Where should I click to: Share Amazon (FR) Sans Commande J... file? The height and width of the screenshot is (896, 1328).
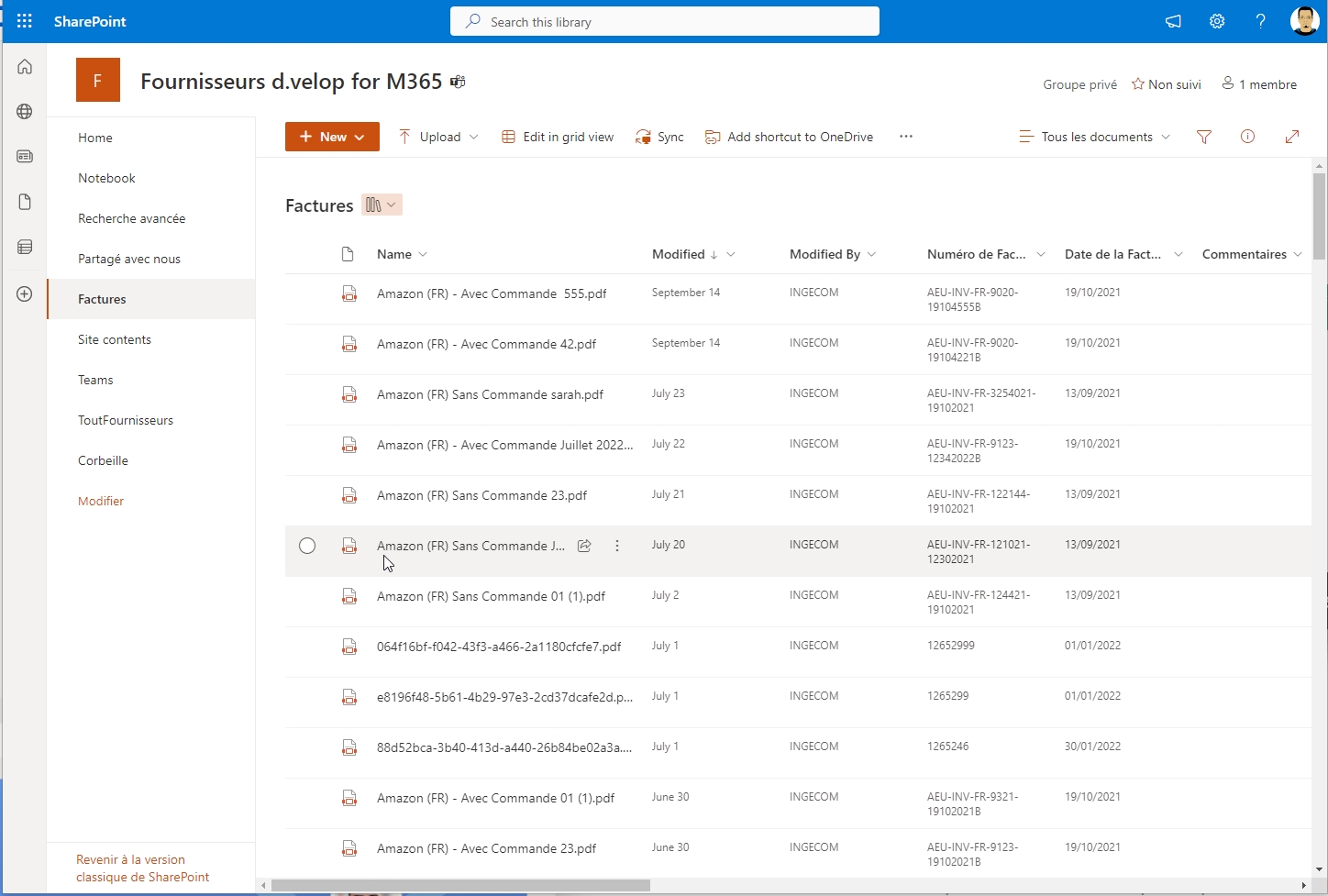[584, 546]
